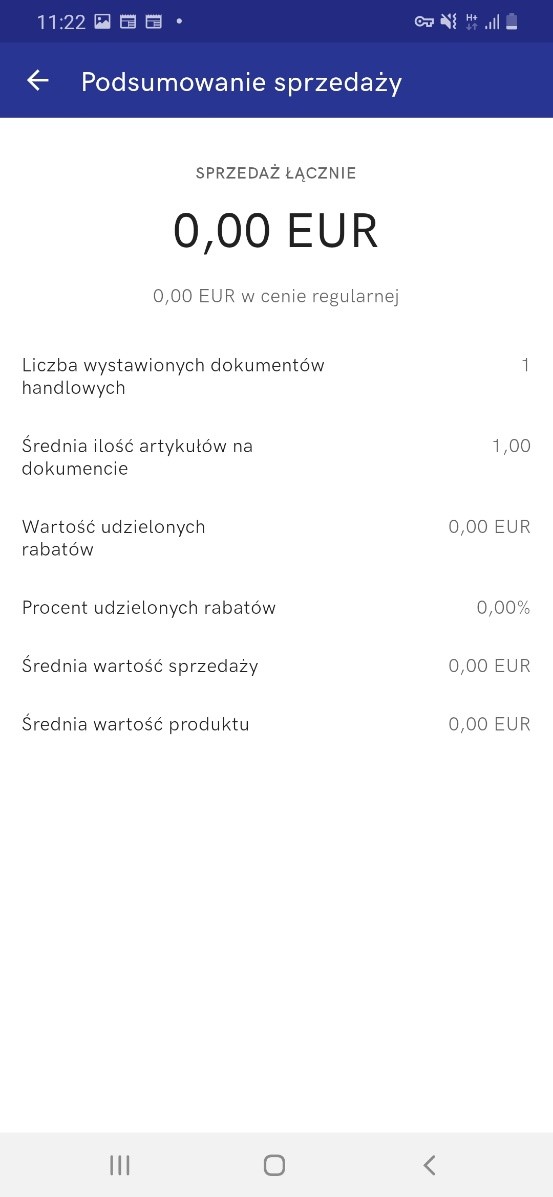
Task: Tap the 11:22 clock
Action: pyautogui.click(x=61, y=22)
